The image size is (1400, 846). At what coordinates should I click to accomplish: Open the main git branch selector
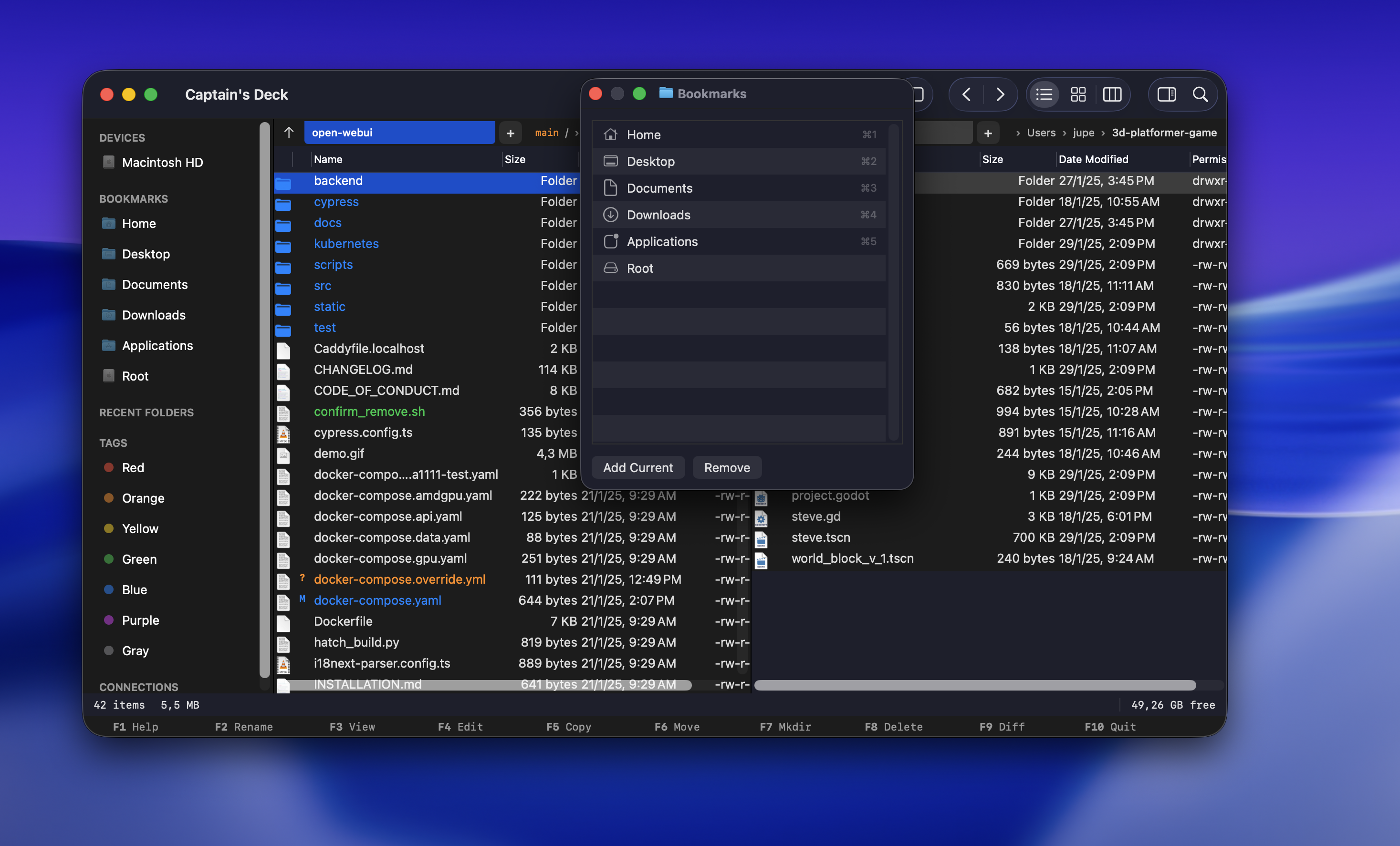coord(546,132)
